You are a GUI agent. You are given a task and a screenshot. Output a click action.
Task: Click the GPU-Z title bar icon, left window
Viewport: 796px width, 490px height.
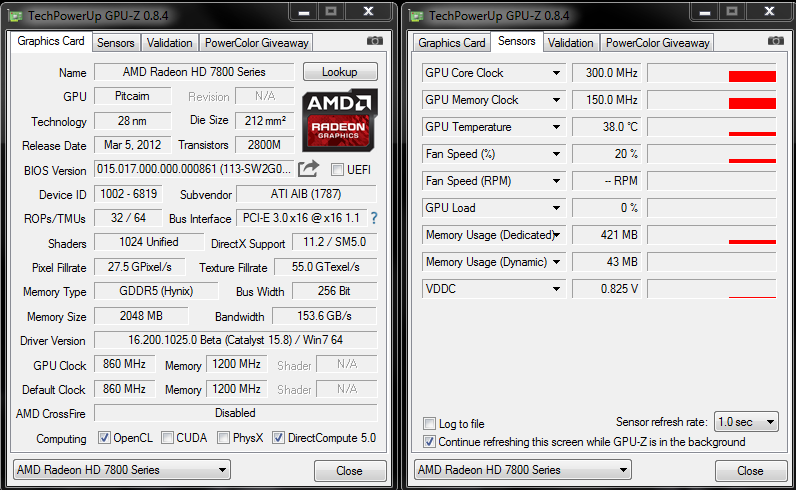click(17, 16)
